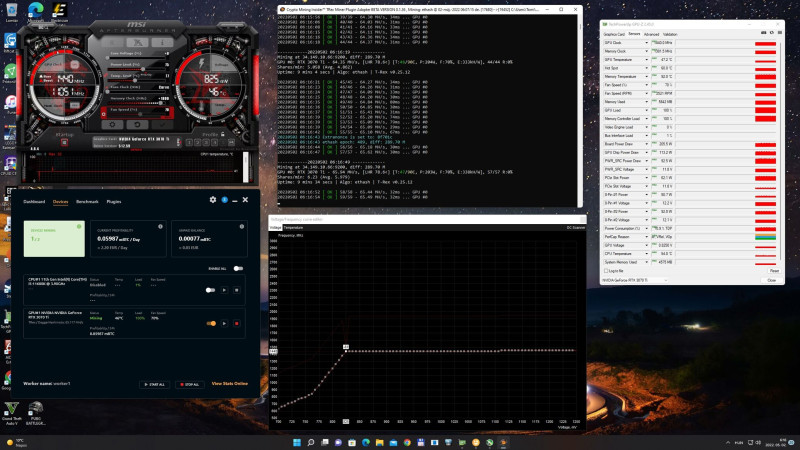This screenshot has height=450, width=800.
Task: Toggle Enable All switch in NiceHash
Action: 238,268
